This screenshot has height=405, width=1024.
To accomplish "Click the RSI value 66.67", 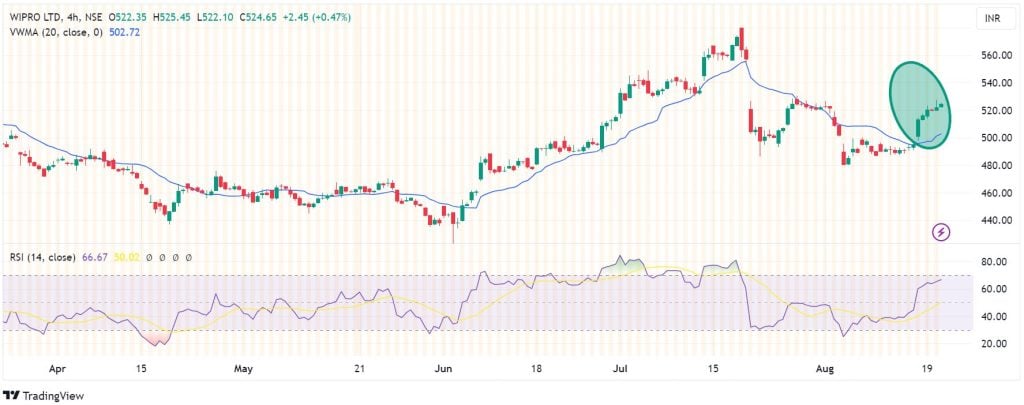I will [94, 257].
